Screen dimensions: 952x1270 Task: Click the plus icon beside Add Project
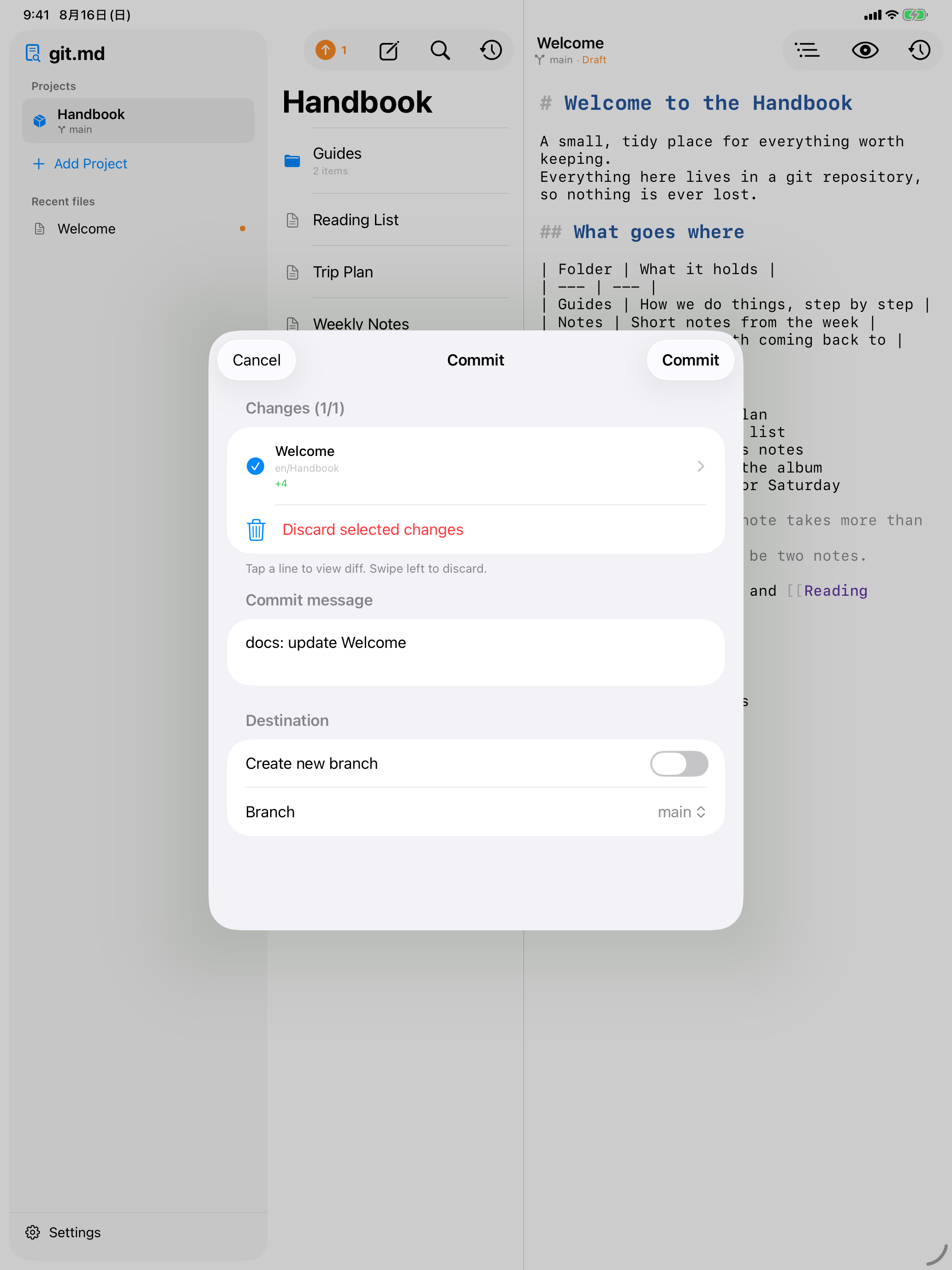(38, 164)
